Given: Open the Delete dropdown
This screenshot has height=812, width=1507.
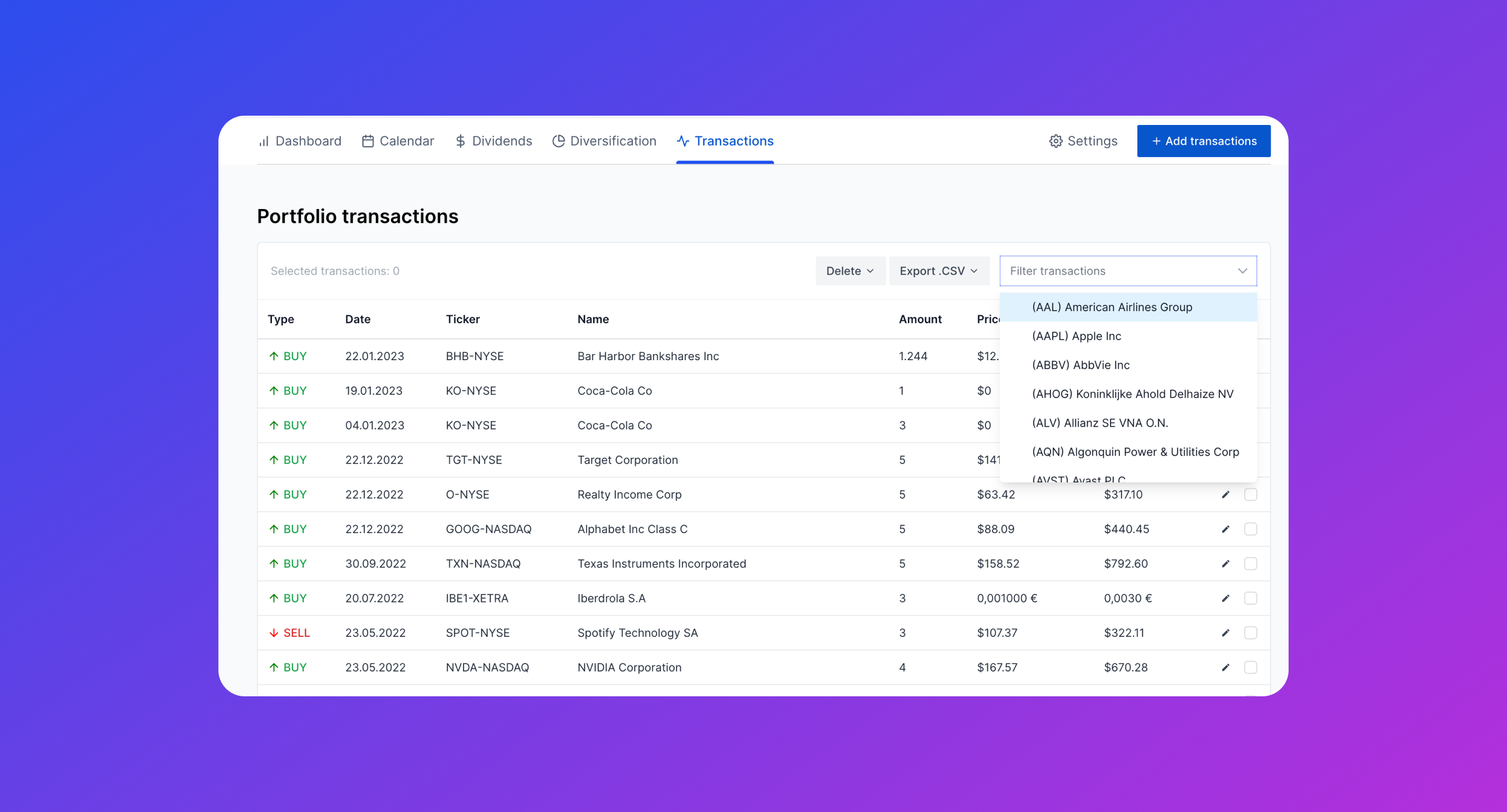Looking at the screenshot, I should [x=850, y=271].
